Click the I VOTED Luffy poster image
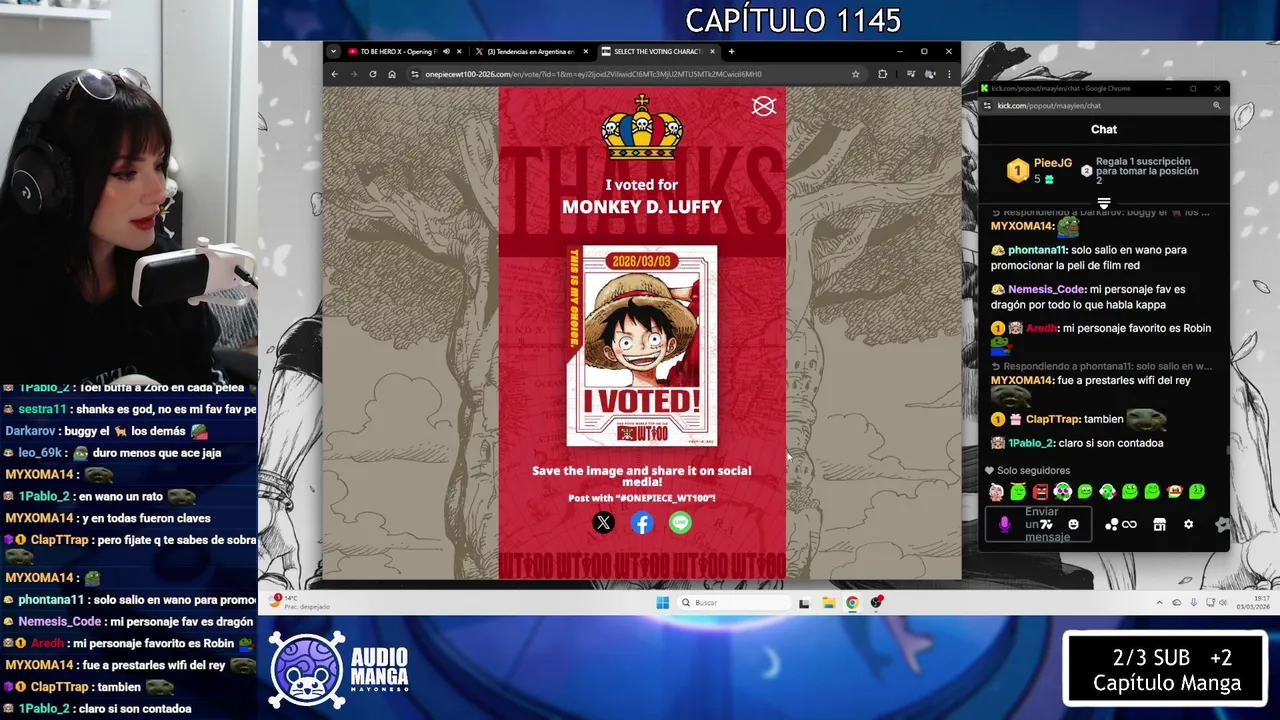 (642, 346)
